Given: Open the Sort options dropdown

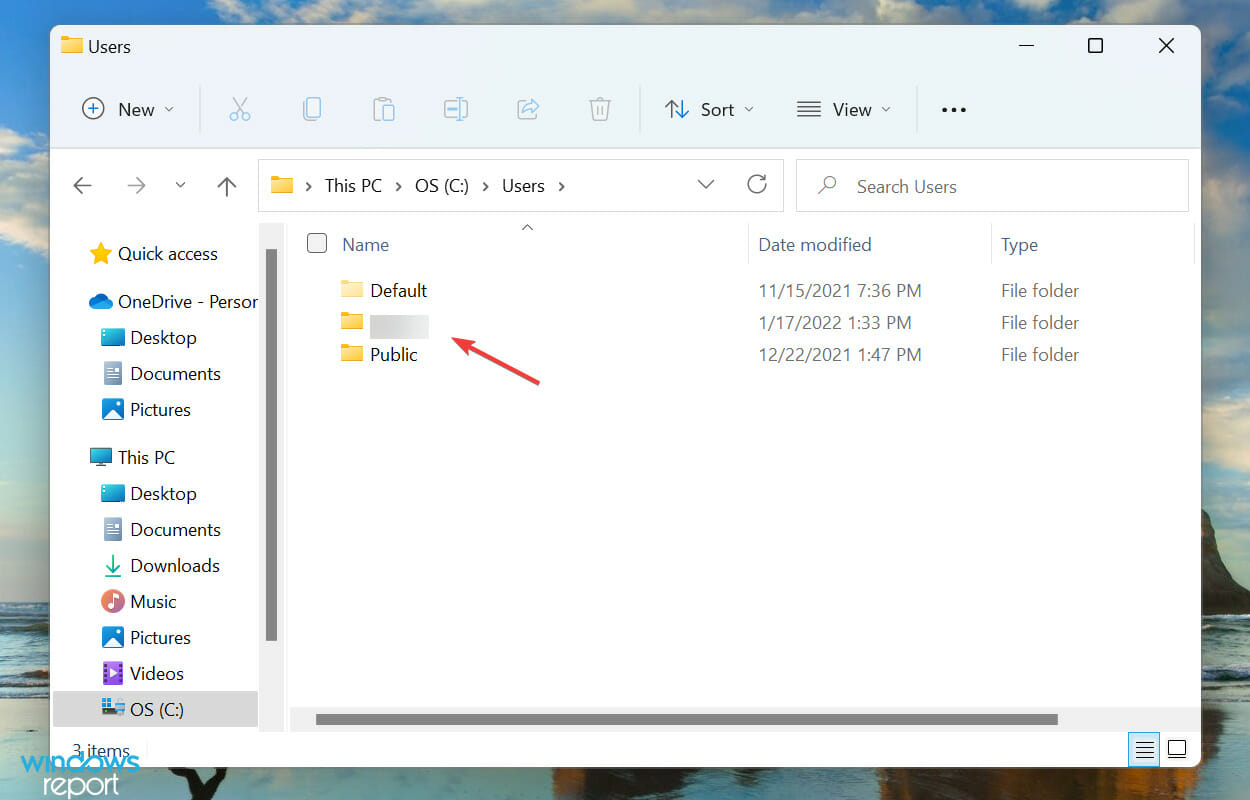Looking at the screenshot, I should pos(710,109).
